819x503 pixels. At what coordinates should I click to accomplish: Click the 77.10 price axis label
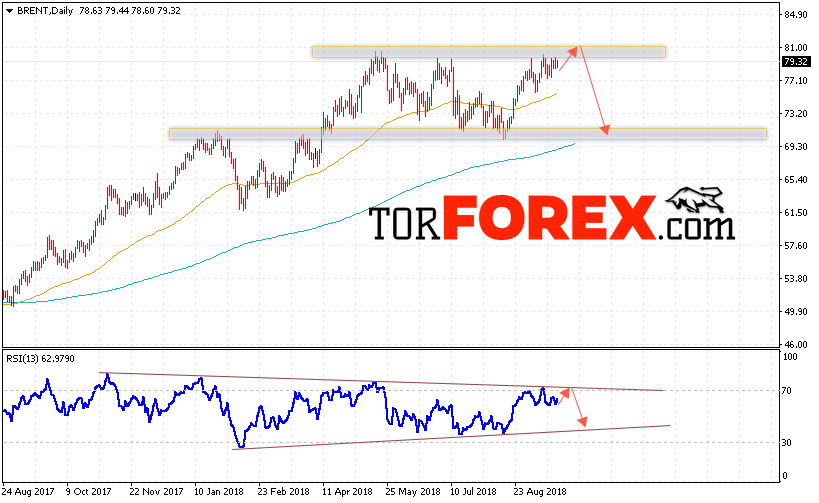pyautogui.click(x=795, y=80)
